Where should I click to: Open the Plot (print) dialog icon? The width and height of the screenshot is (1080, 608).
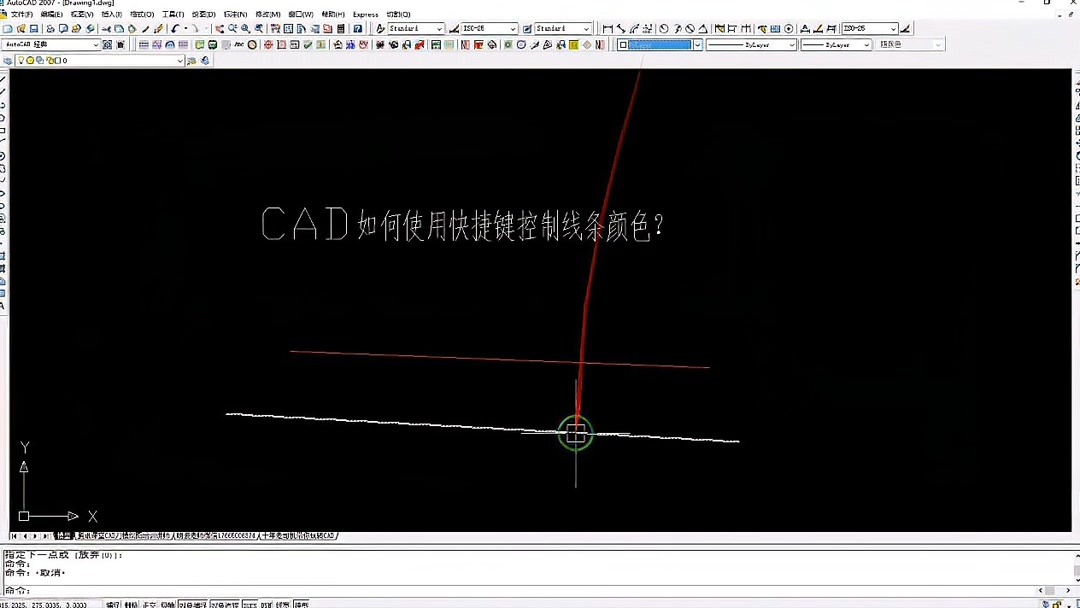tap(48, 28)
